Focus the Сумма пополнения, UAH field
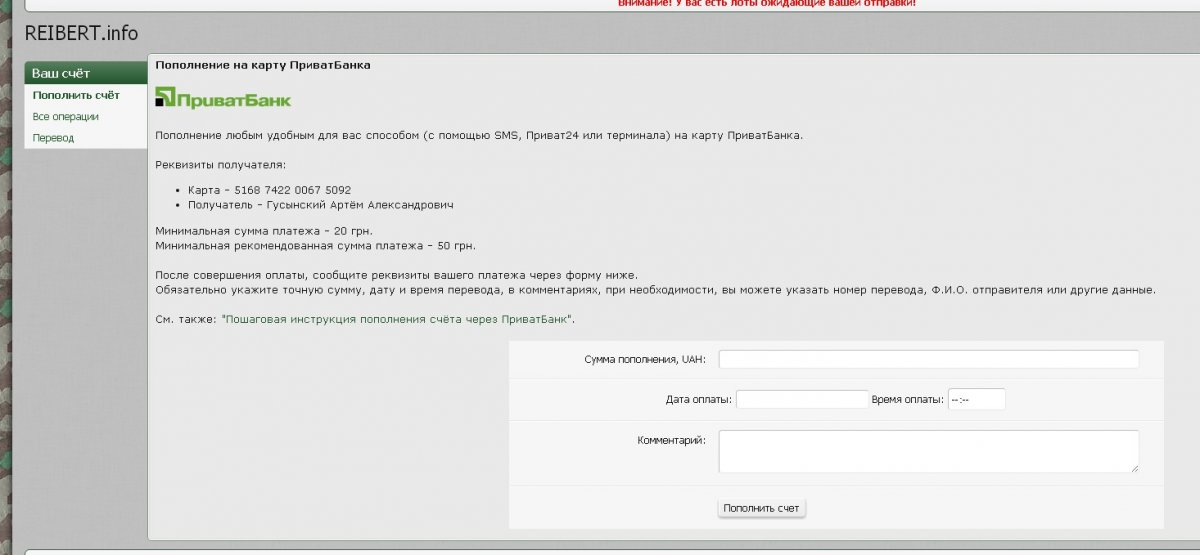This screenshot has width=1200, height=555. [929, 359]
